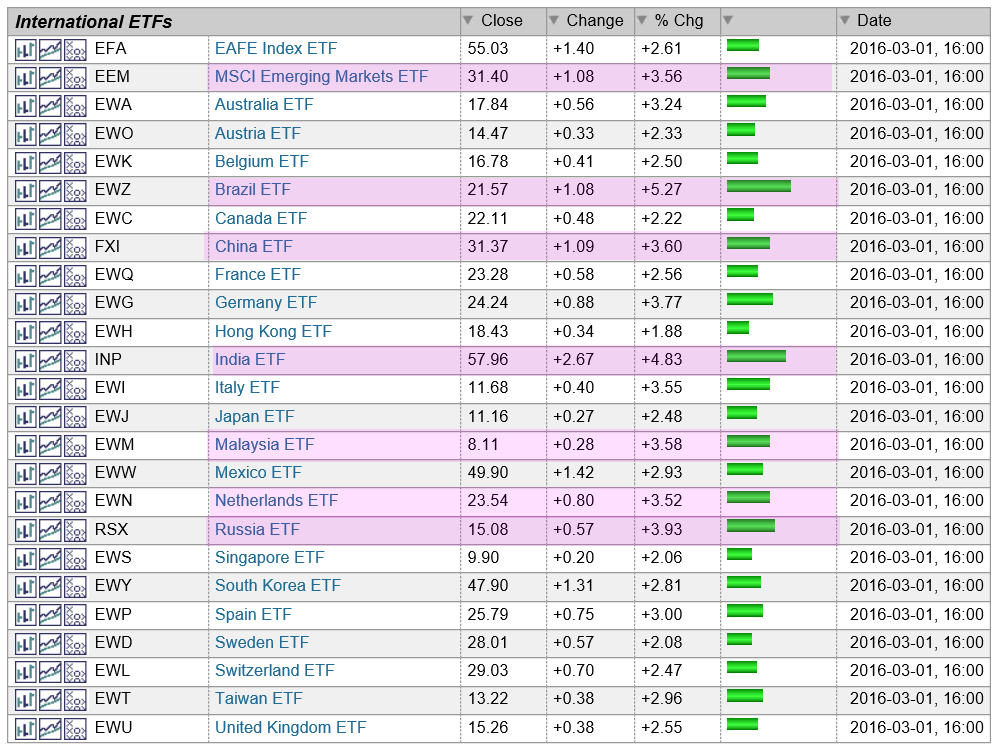The width and height of the screenshot is (1001, 751).
Task: Open the point & figure icon for FXI
Action: (x=75, y=247)
